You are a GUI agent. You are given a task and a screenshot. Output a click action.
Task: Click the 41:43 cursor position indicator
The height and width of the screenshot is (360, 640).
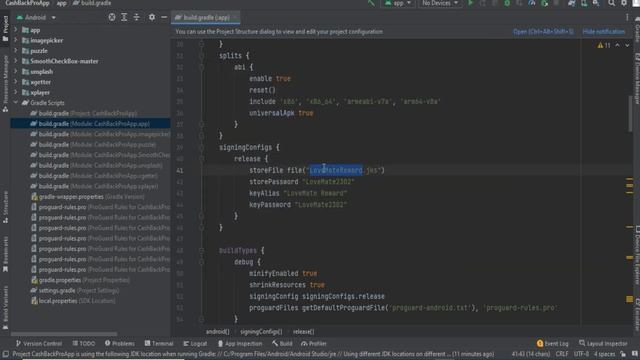click(x=531, y=354)
